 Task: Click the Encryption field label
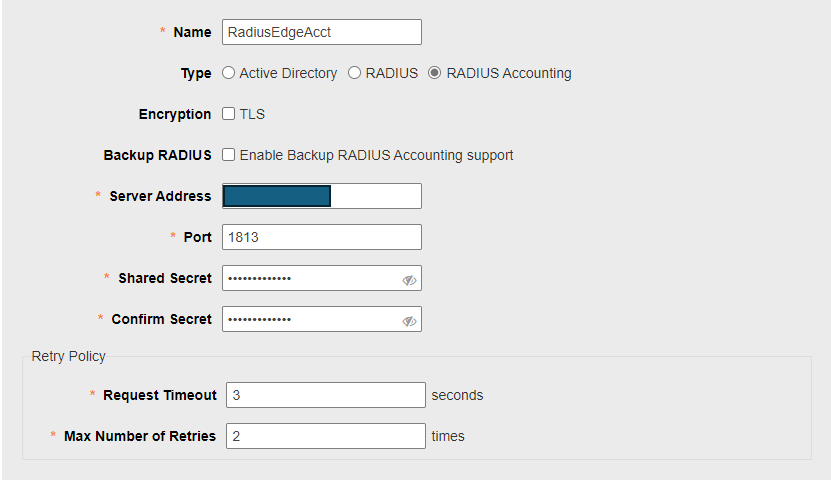tap(175, 114)
